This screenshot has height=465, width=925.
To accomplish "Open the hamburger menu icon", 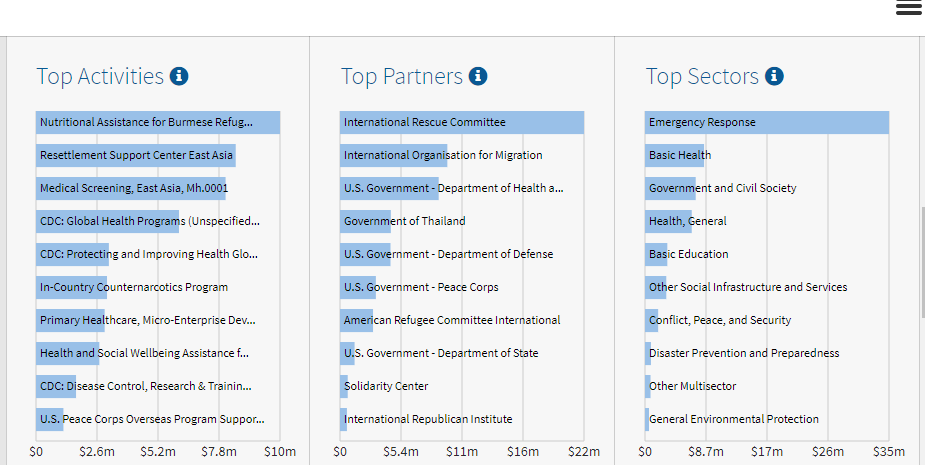I will click(908, 7).
